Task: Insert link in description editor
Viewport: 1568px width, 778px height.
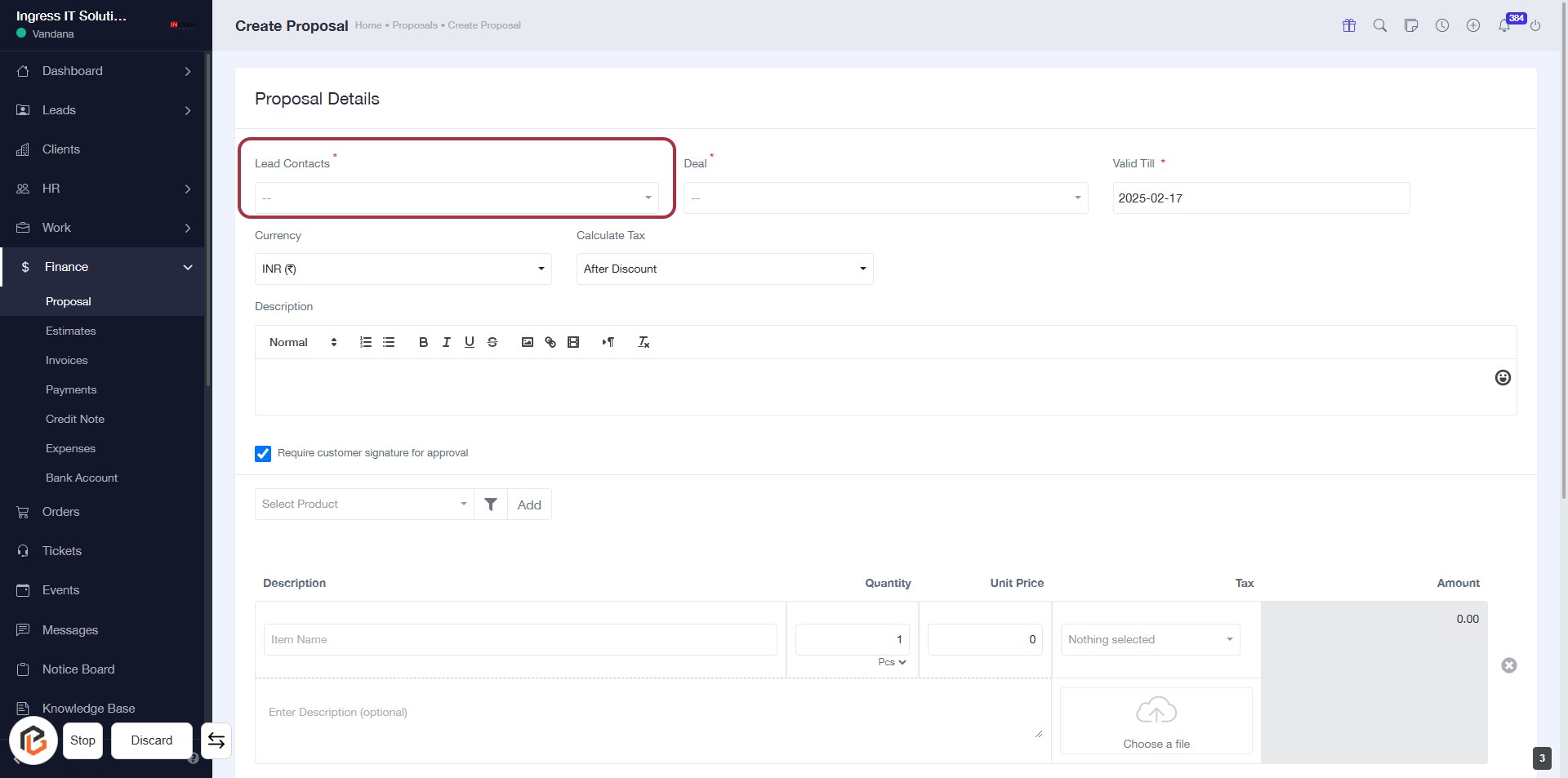Action: [550, 342]
